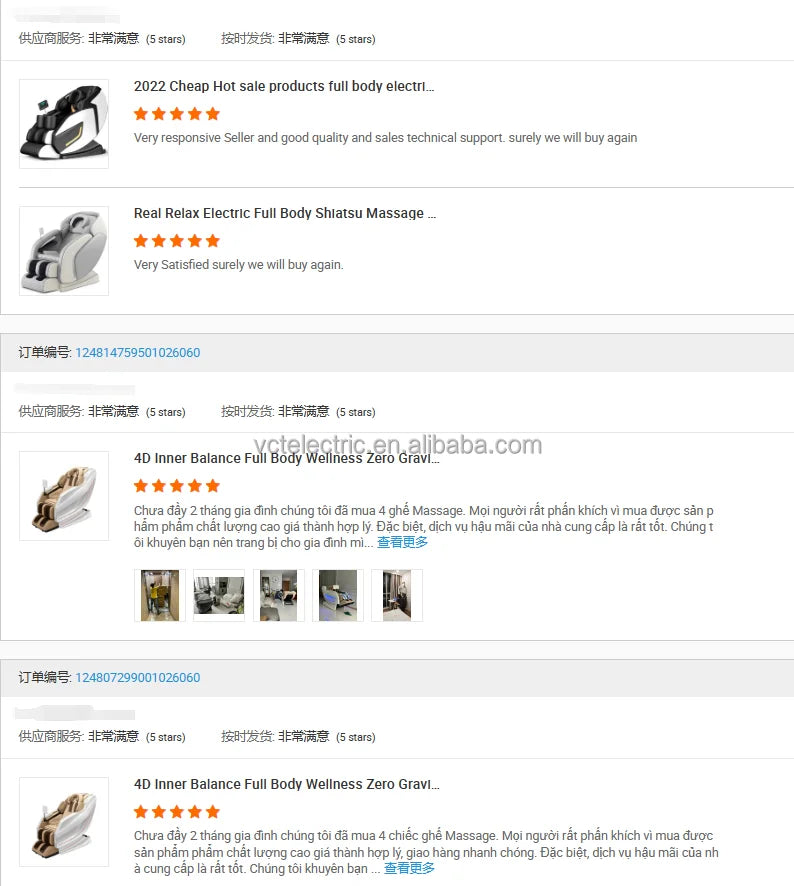Open first 4D Inner Balance chair product image

(64, 496)
